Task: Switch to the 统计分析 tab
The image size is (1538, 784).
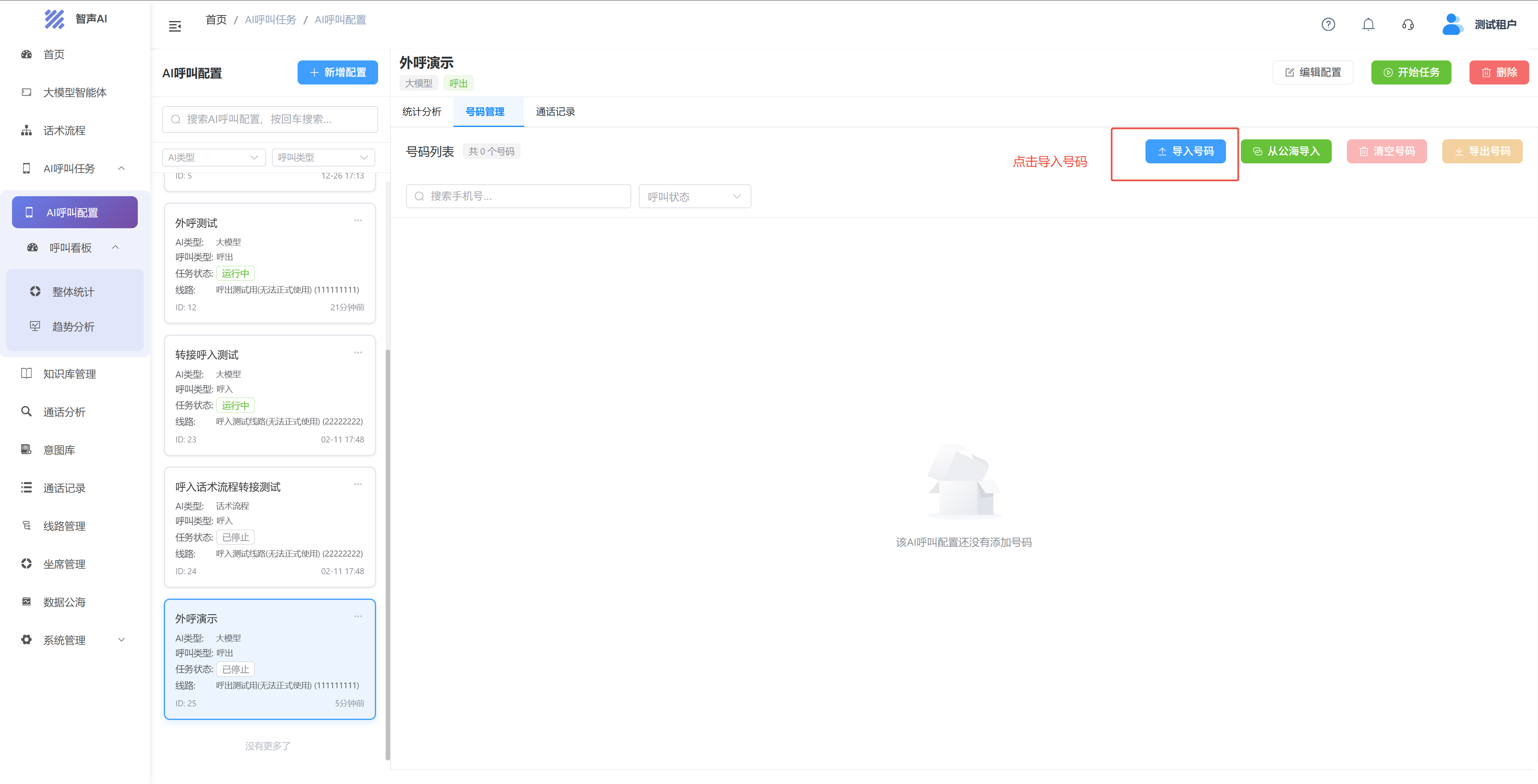Action: tap(421, 112)
